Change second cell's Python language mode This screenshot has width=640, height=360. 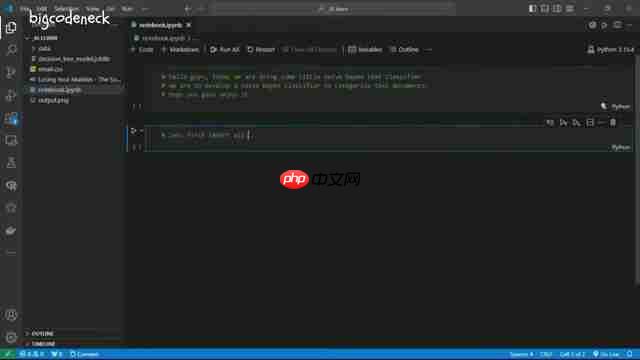coord(620,147)
